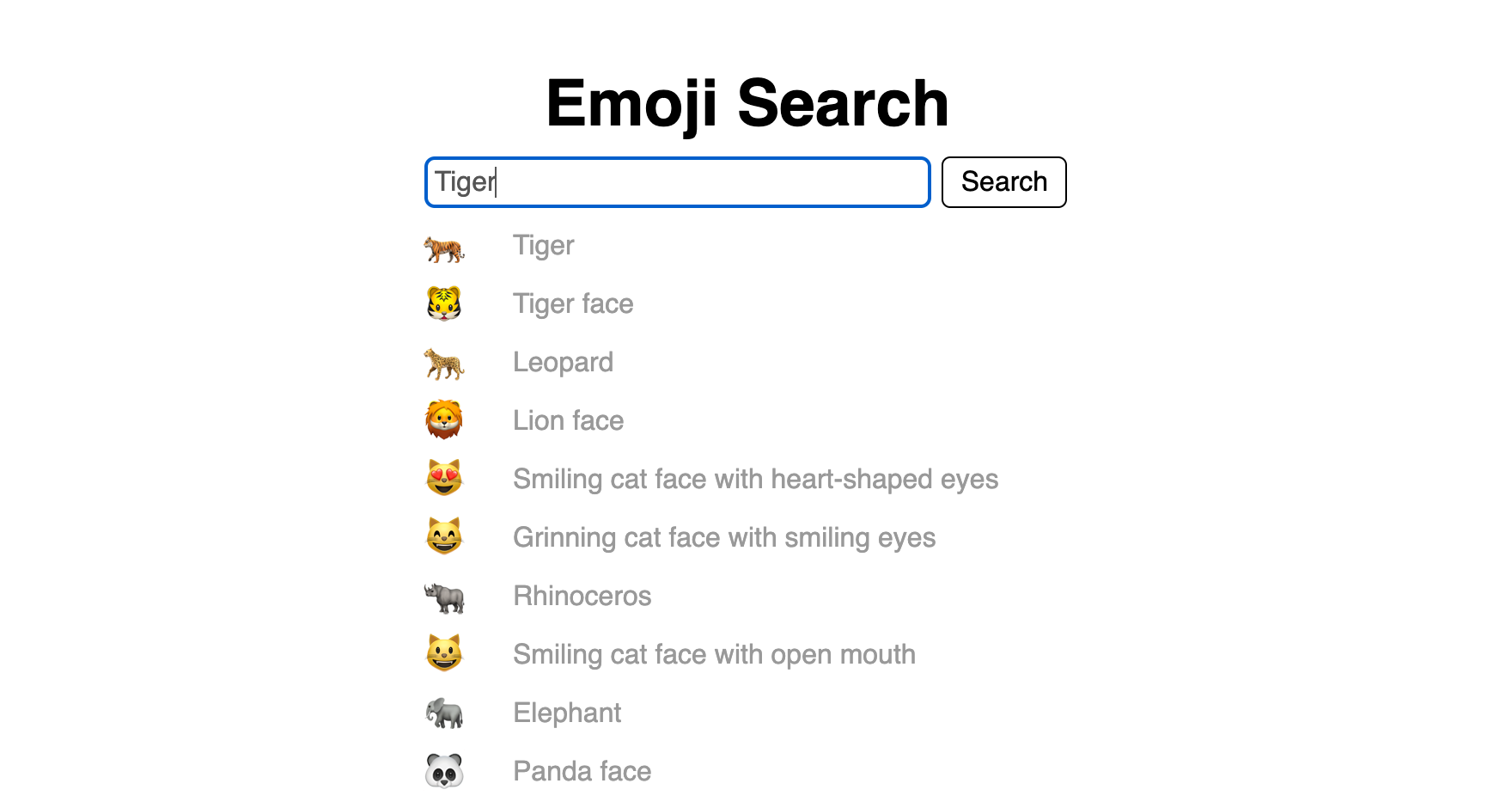
Task: Click the 'Tiger' result label
Action: click(x=543, y=247)
